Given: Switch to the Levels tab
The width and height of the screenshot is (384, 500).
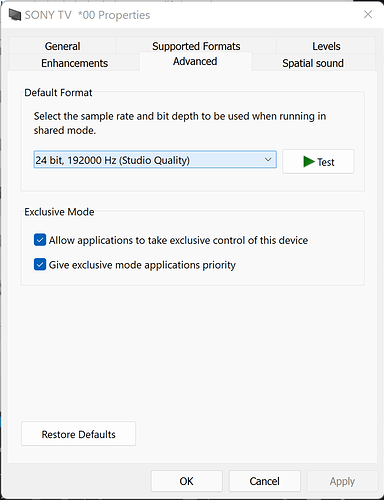Looking at the screenshot, I should (326, 46).
